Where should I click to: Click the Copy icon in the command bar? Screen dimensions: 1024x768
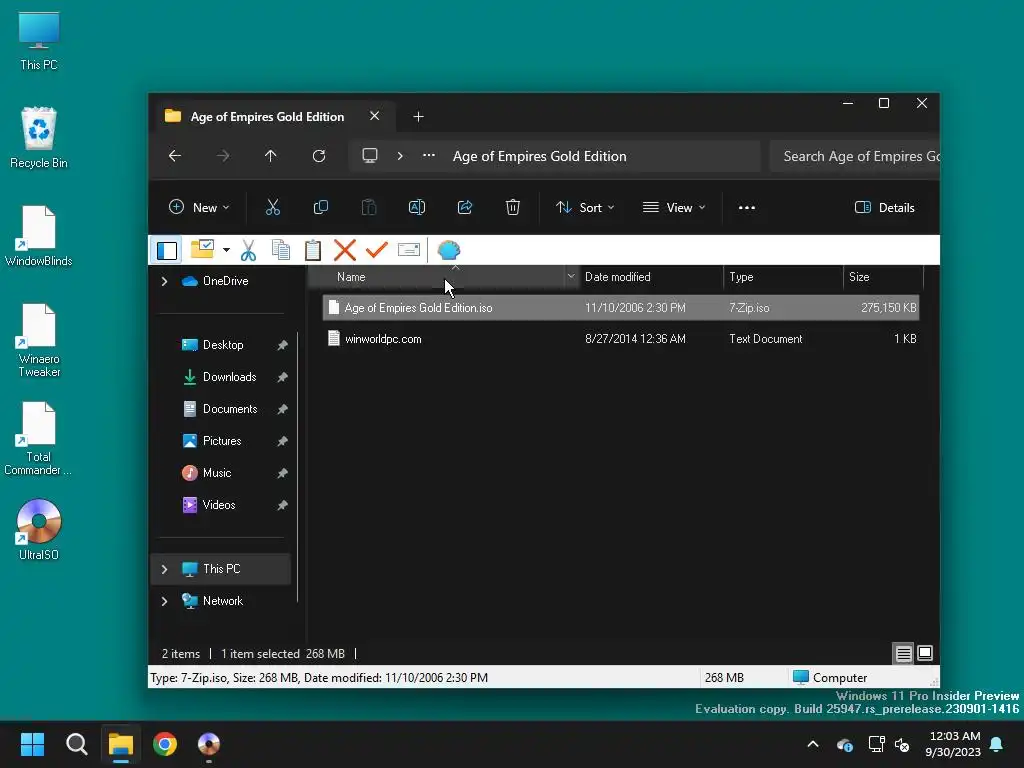(x=321, y=208)
